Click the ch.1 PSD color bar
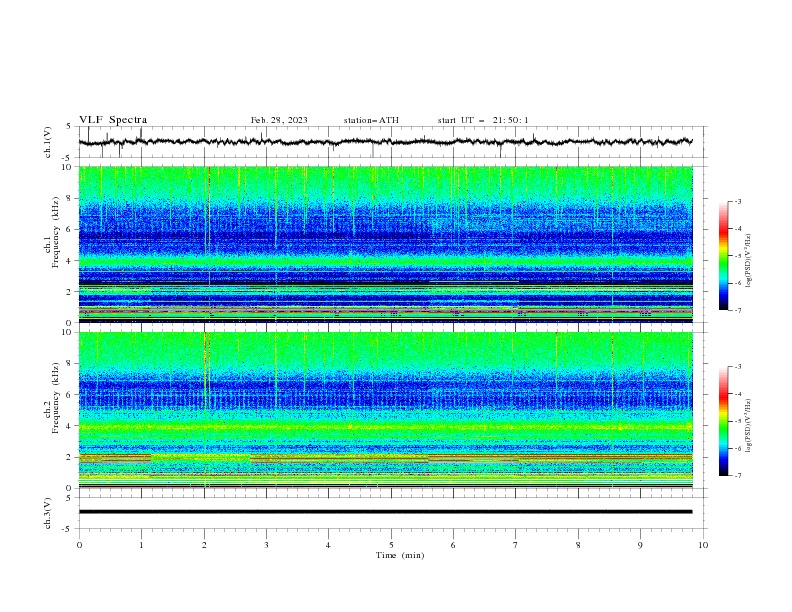This screenshot has height=612, width=792. [x=724, y=255]
